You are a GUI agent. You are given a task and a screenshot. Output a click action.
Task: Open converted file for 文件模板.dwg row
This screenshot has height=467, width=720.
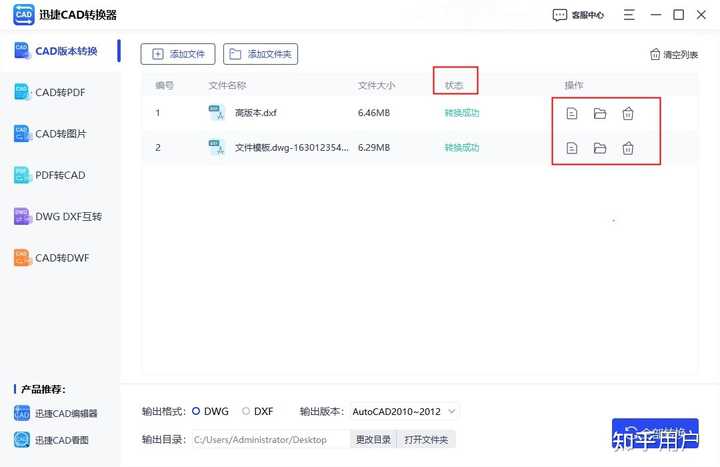(572, 148)
